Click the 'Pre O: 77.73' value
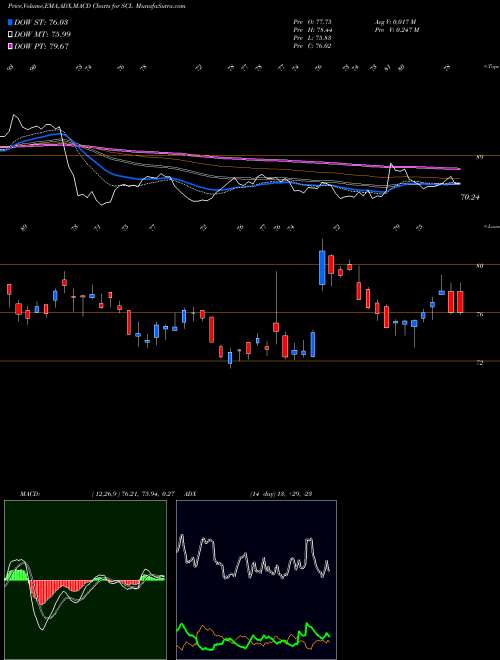500x660 pixels. pos(314,22)
